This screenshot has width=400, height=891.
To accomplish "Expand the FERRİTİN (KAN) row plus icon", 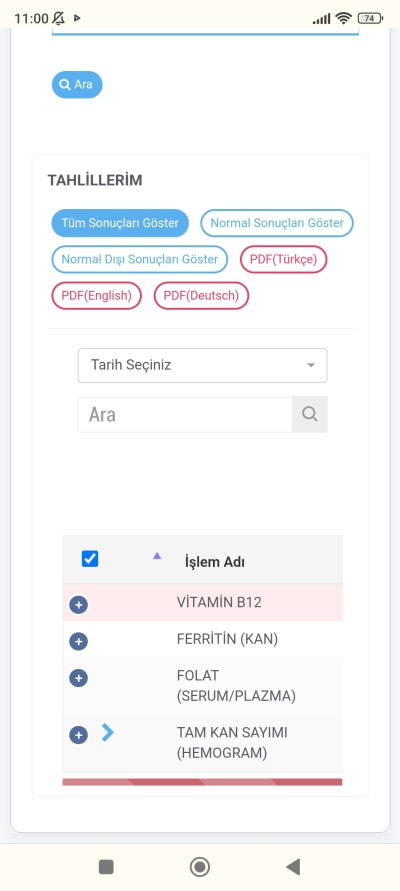I will (78, 642).
